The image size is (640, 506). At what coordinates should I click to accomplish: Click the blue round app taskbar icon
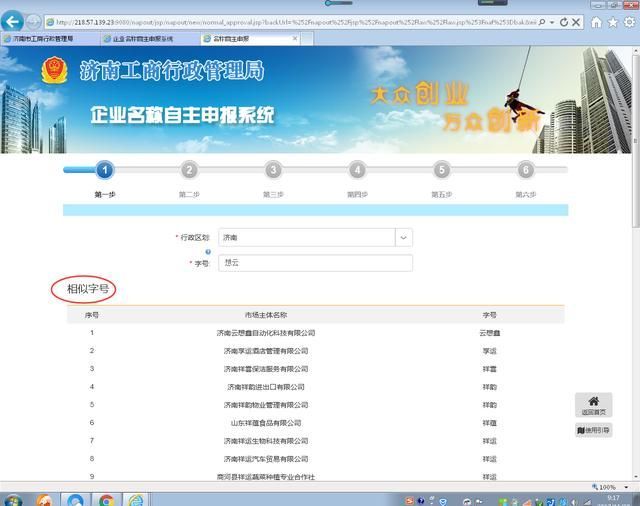click(76, 500)
